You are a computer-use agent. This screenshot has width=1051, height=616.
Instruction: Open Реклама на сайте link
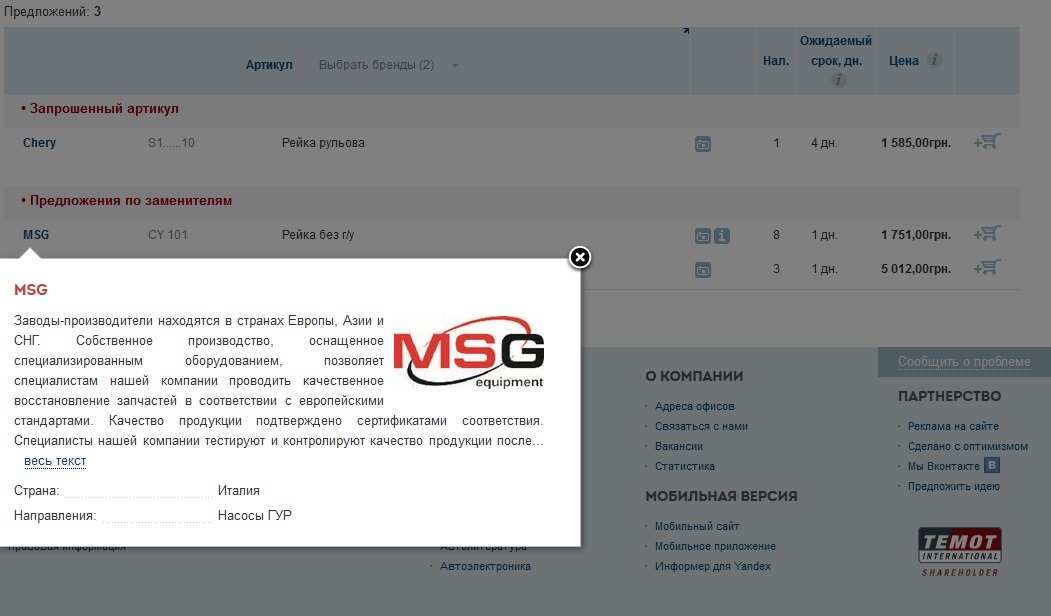(953, 426)
